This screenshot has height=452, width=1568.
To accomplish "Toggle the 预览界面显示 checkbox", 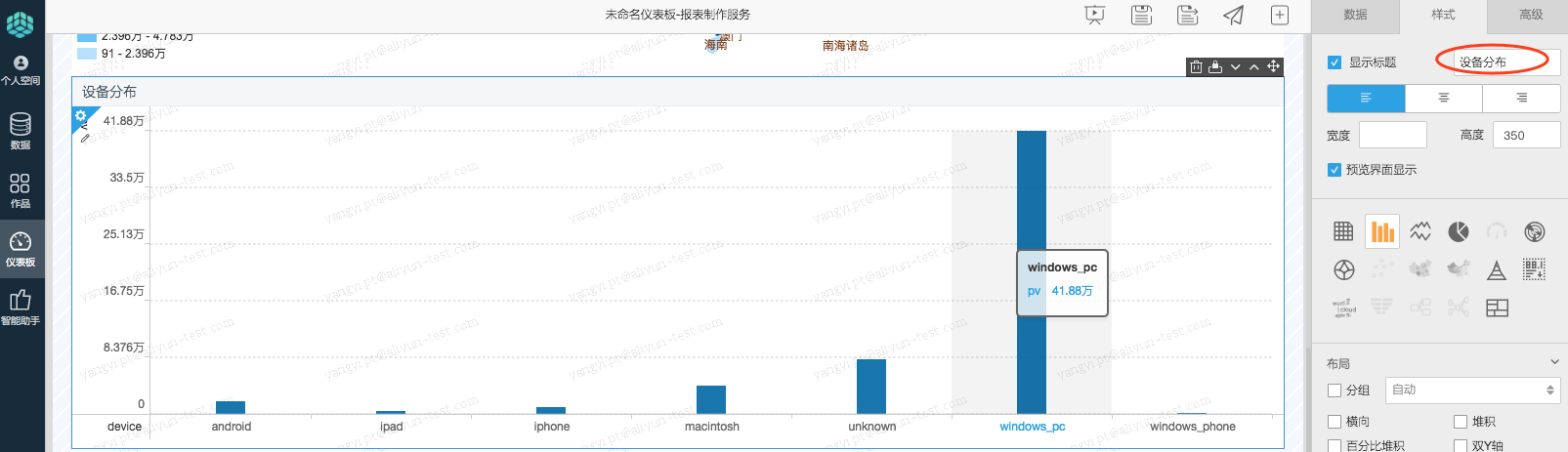I will pos(1335,170).
